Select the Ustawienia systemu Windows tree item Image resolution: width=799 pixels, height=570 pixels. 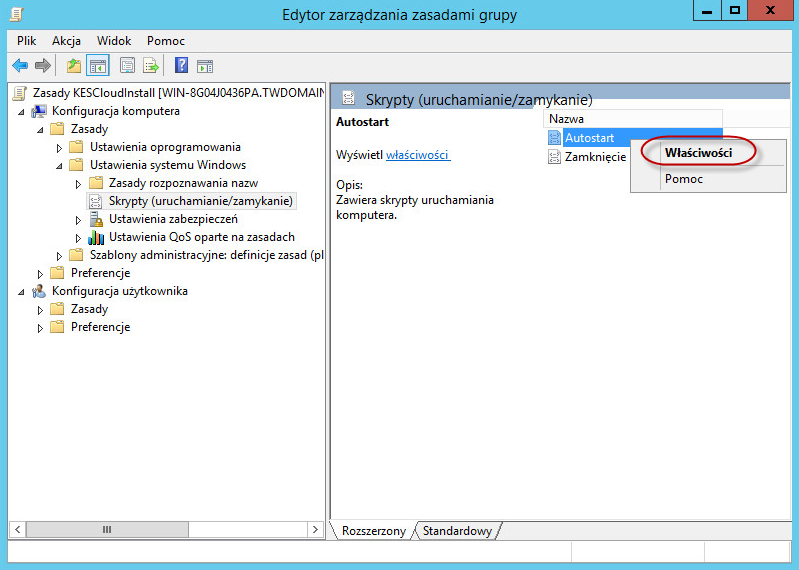click(x=168, y=165)
